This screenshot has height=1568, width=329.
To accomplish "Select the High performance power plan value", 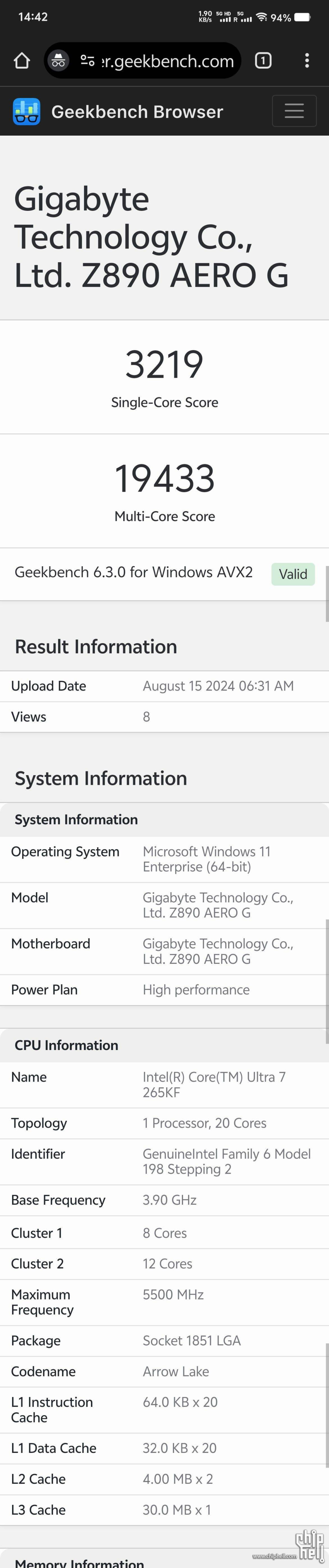I will coord(196,990).
